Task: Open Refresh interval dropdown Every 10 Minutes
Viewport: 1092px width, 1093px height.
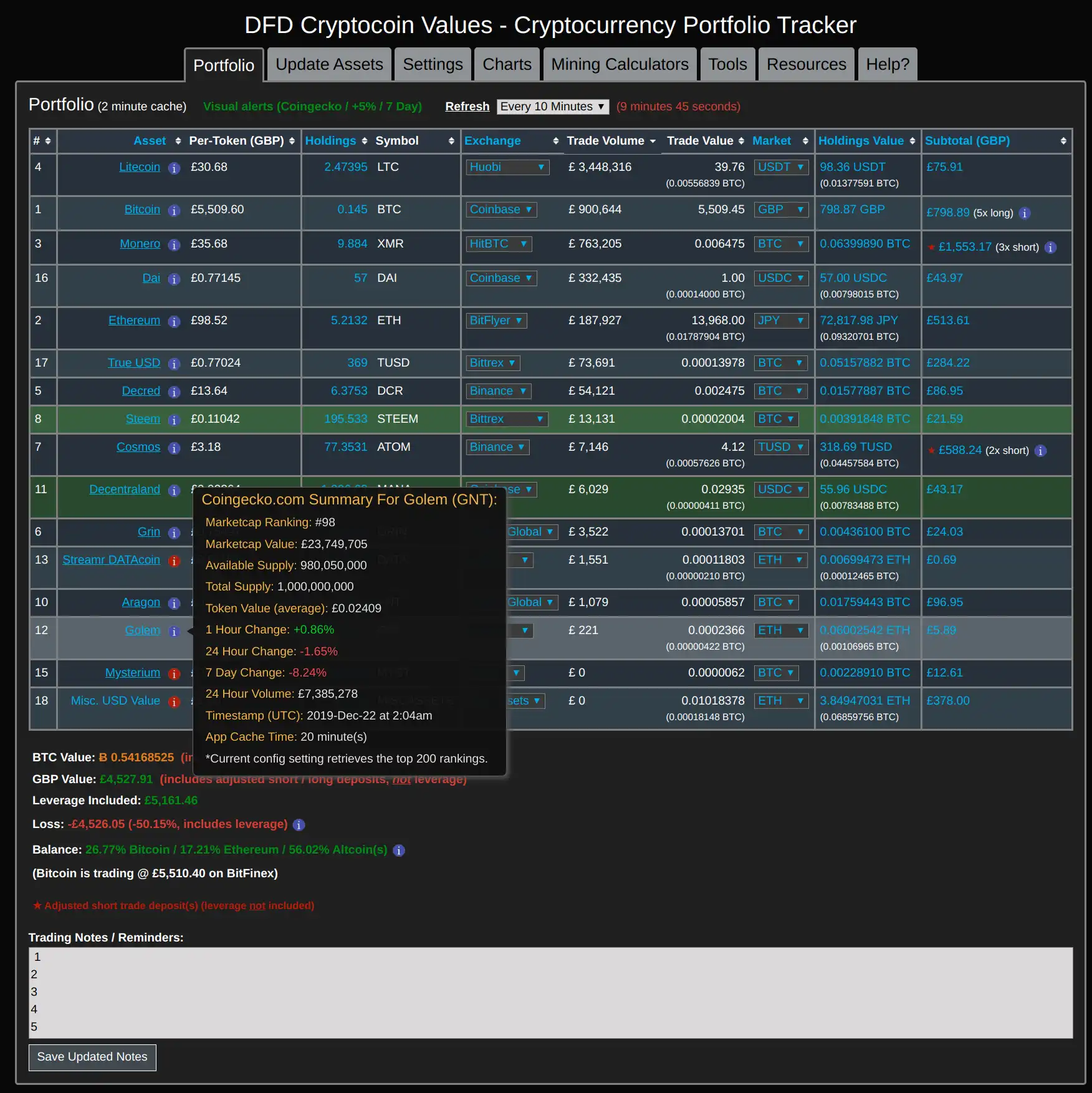Action: [553, 107]
